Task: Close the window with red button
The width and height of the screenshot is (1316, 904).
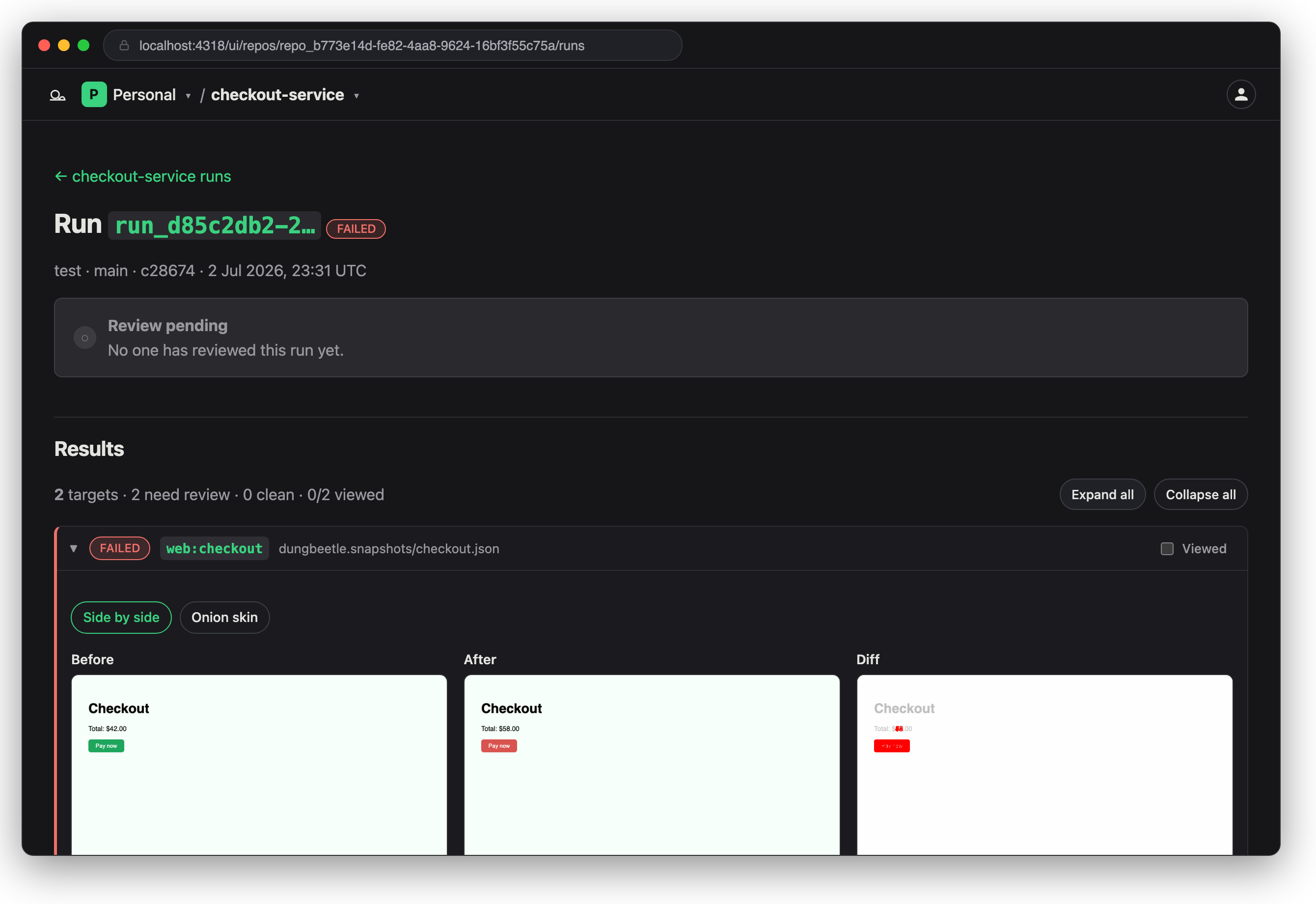Action: click(44, 45)
